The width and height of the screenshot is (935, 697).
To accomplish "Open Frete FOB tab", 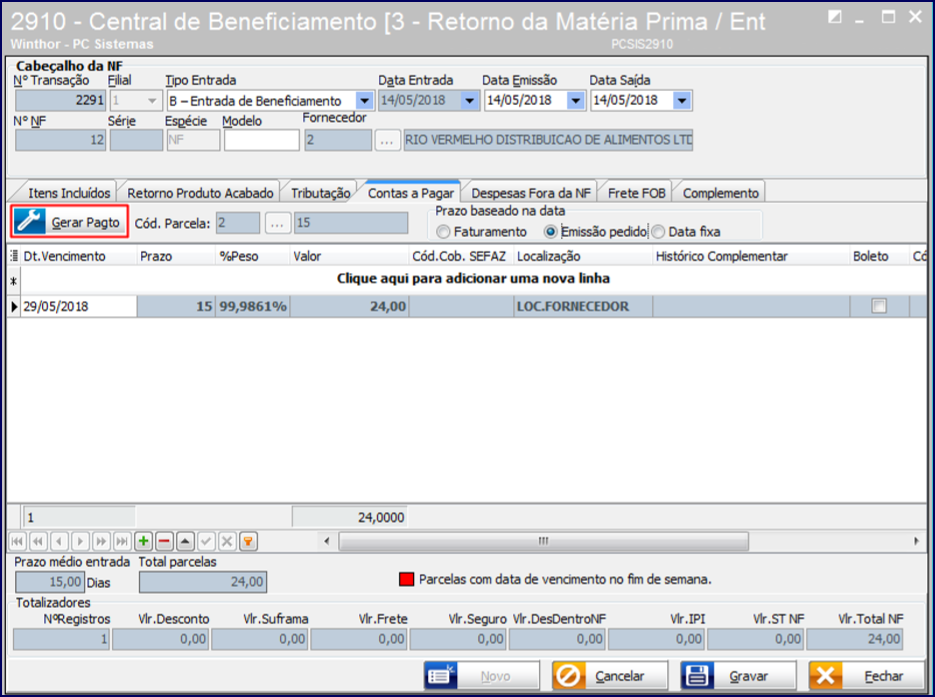I will pos(636,193).
